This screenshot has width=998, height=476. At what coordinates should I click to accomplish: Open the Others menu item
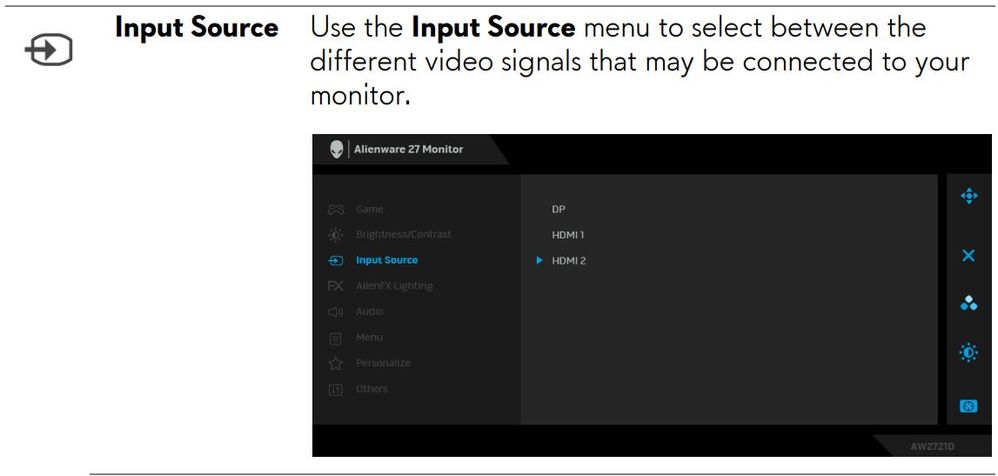coord(371,388)
